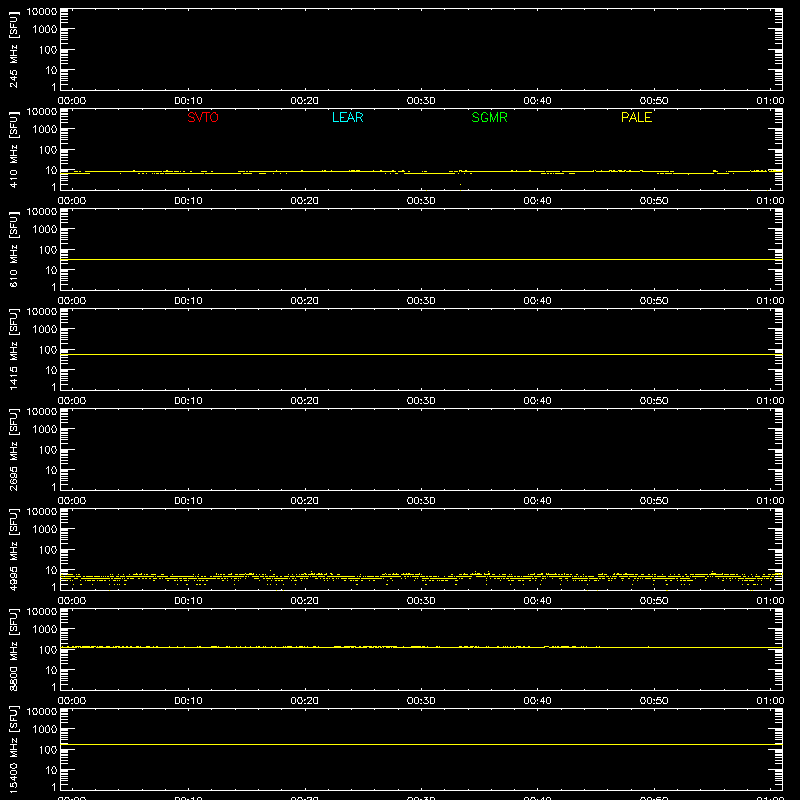Image resolution: width=800 pixels, height=800 pixels.
Task: Click the 00:40 time label under the 4995 MHz panel
Action: (537, 601)
